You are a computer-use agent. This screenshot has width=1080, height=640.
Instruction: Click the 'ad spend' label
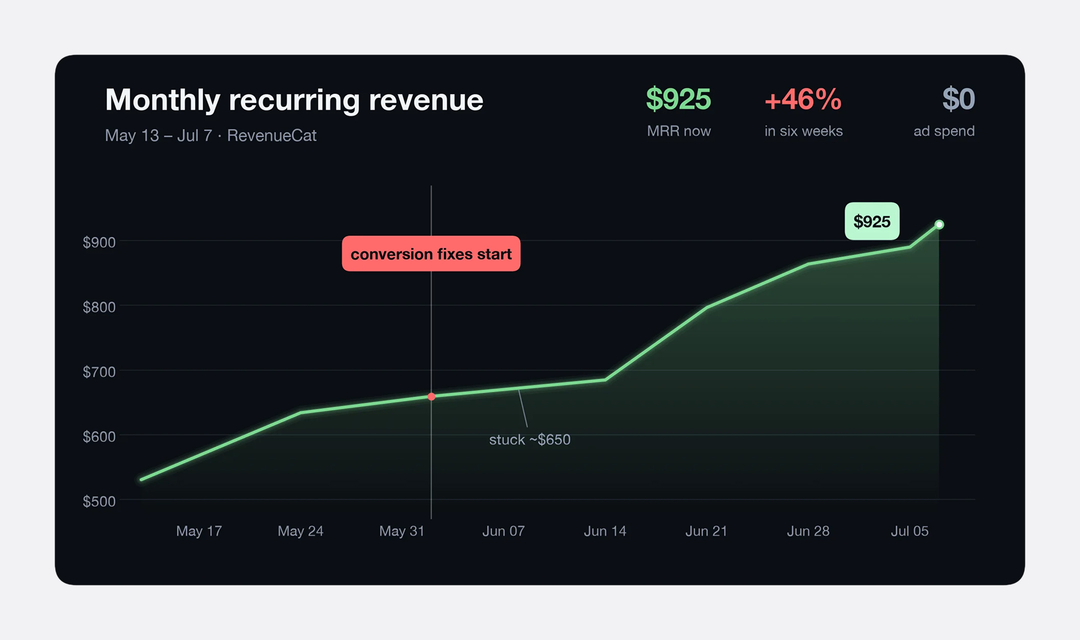944,131
